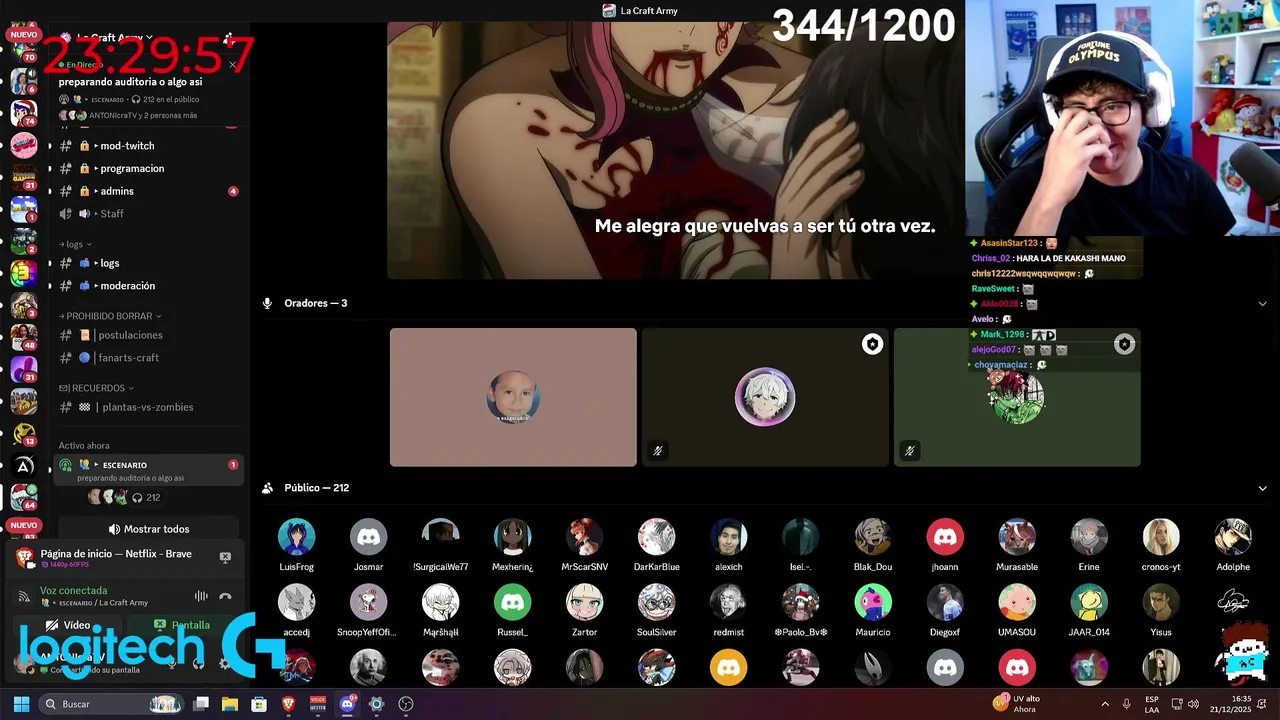Image resolution: width=1280 pixels, height=720 pixels.
Task: Open Murasable's audience avatar
Action: coord(1016,537)
